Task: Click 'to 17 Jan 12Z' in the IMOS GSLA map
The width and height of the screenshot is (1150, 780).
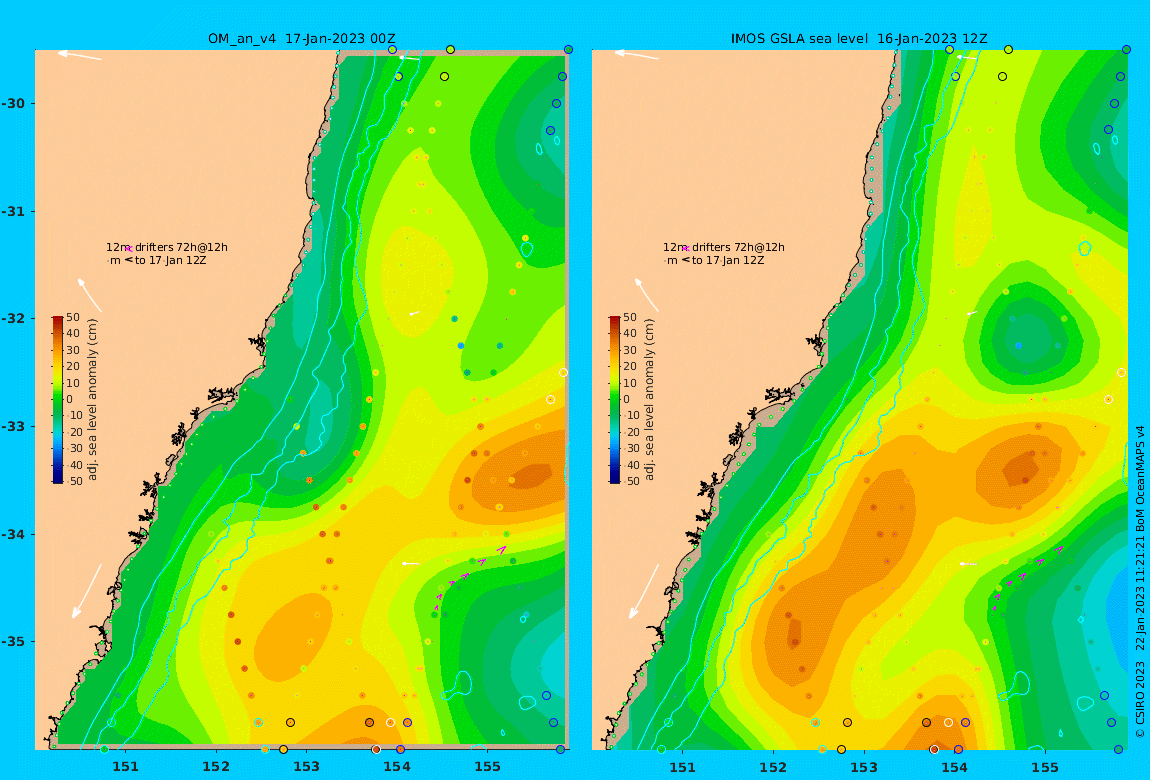Action: pyautogui.click(x=728, y=260)
